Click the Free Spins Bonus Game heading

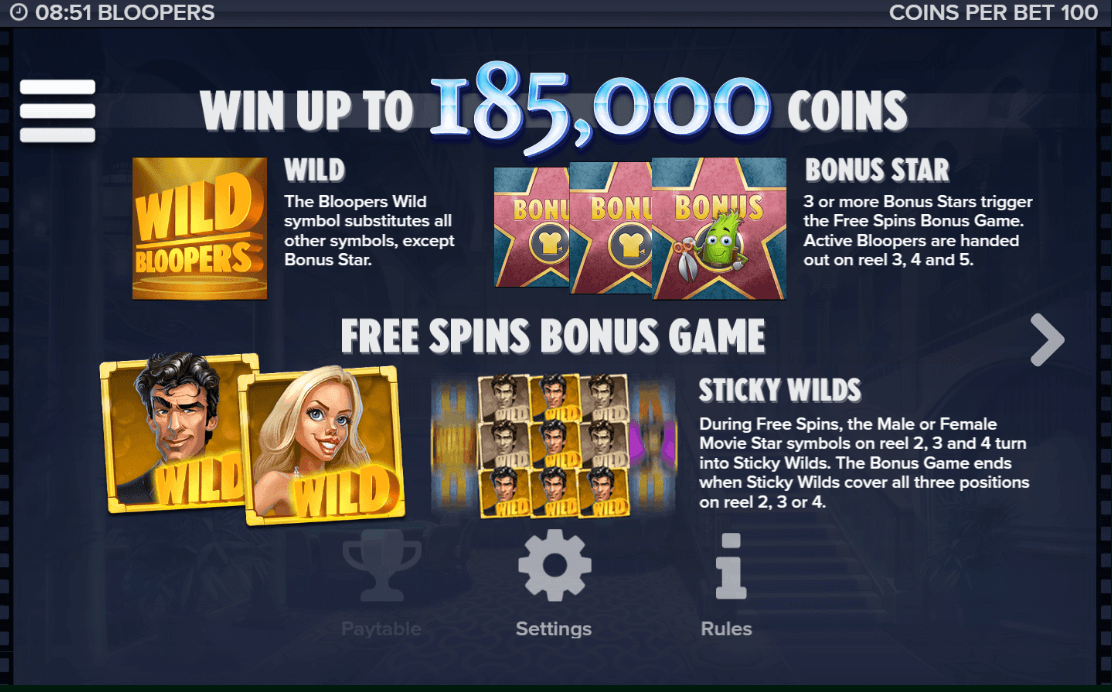(553, 336)
